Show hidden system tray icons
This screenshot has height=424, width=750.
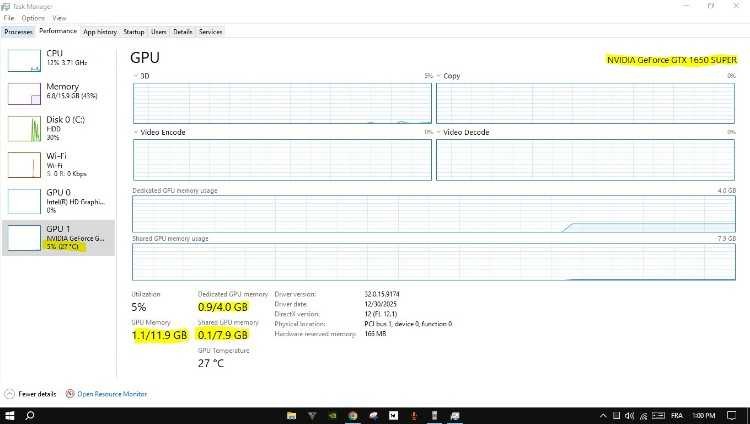(x=603, y=416)
